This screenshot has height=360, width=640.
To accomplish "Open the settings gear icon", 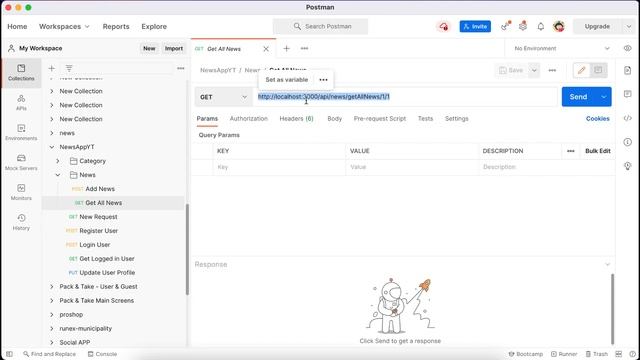I will [x=523, y=27].
